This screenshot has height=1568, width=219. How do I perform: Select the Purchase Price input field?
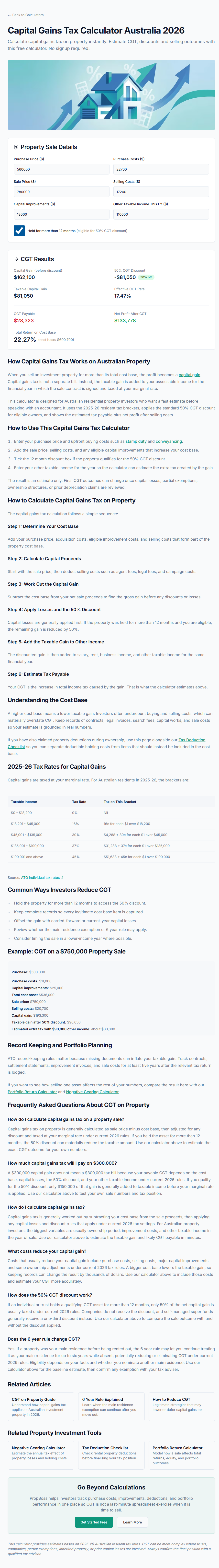coord(58,169)
